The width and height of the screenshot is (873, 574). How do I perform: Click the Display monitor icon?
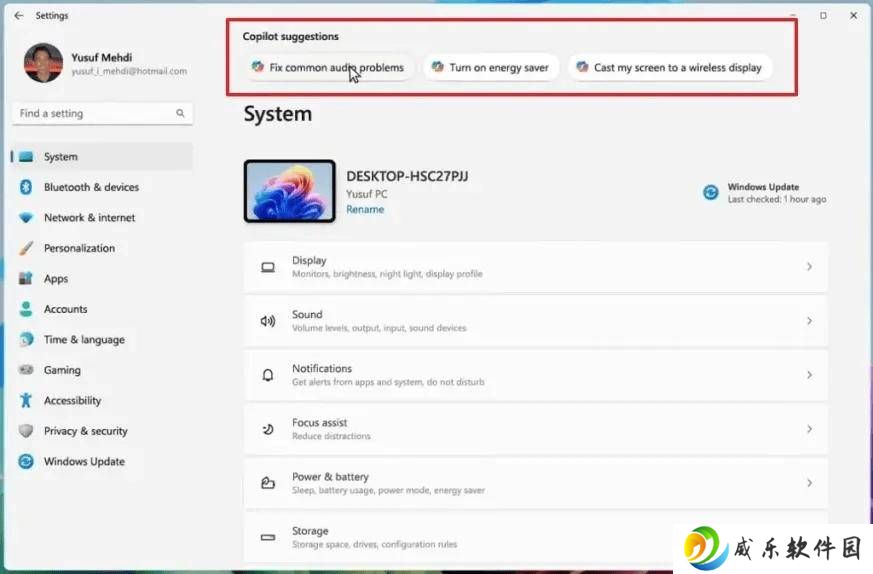click(x=268, y=267)
